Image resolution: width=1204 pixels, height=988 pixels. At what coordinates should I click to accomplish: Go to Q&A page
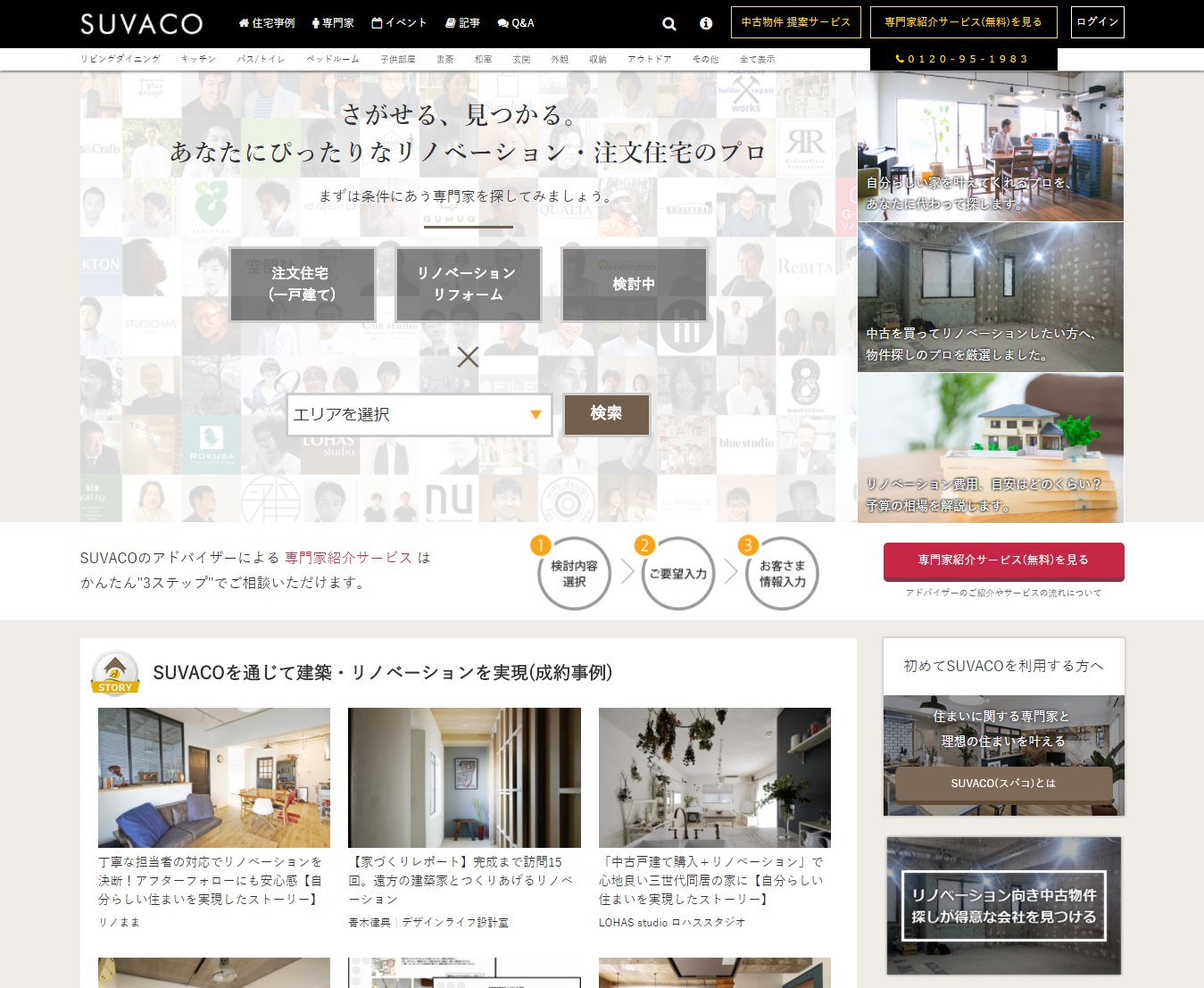tap(516, 23)
